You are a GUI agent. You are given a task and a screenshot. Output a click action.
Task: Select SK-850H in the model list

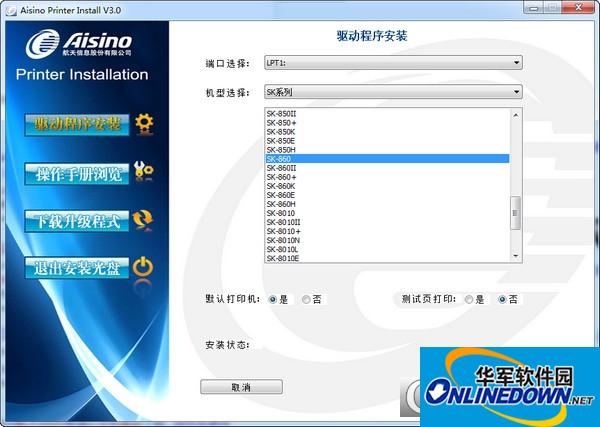pyautogui.click(x=387, y=150)
